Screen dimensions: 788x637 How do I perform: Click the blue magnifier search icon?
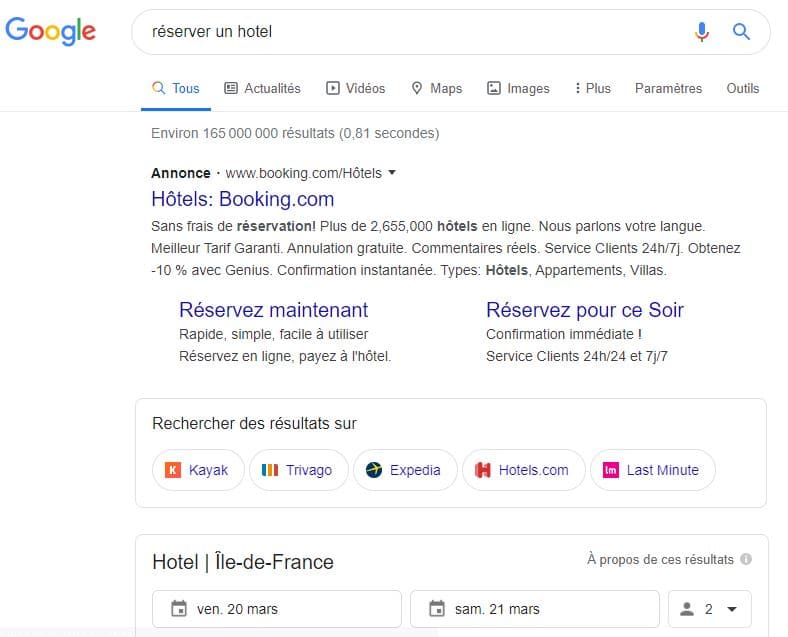[741, 32]
